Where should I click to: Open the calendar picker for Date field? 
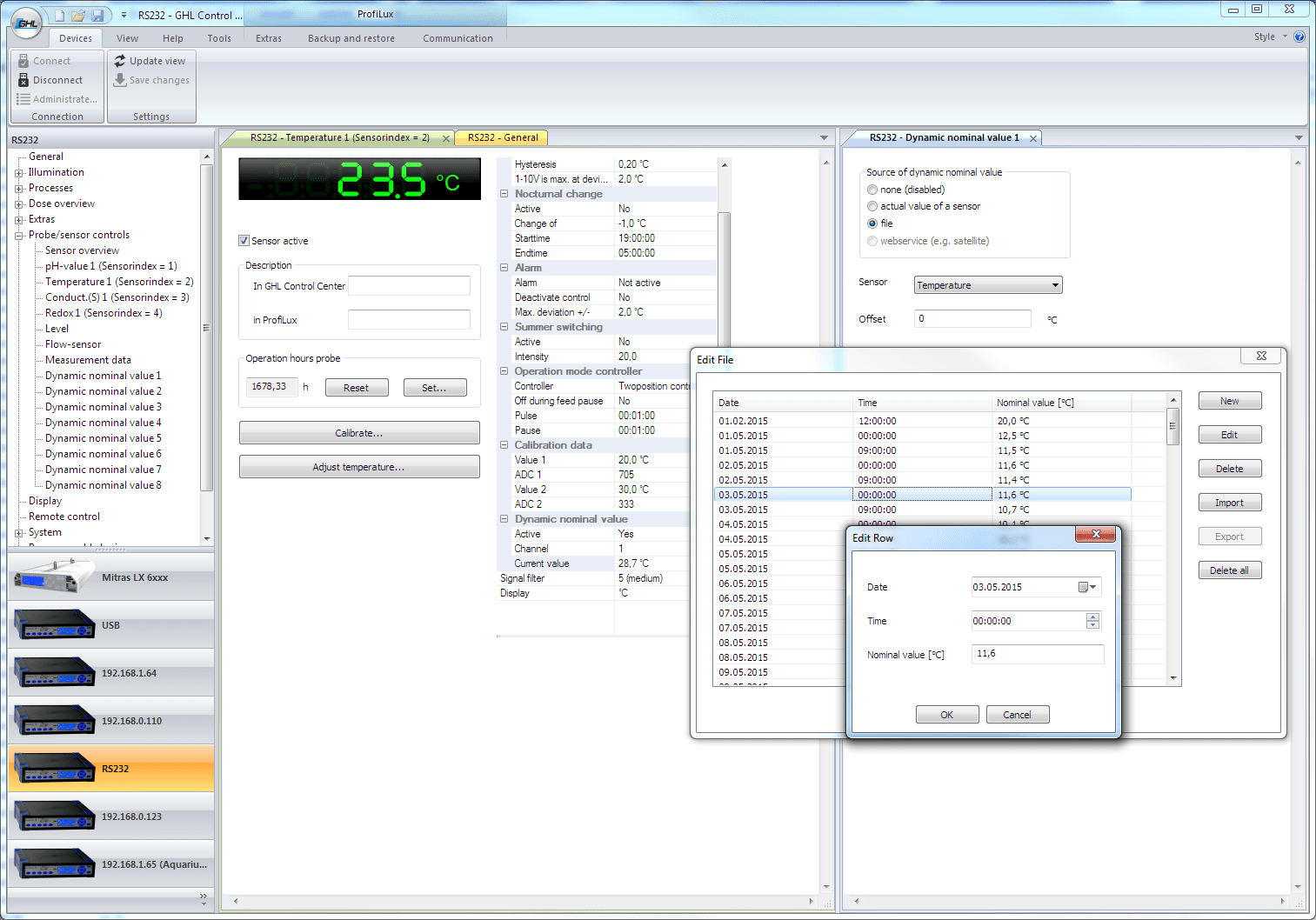pos(1086,587)
